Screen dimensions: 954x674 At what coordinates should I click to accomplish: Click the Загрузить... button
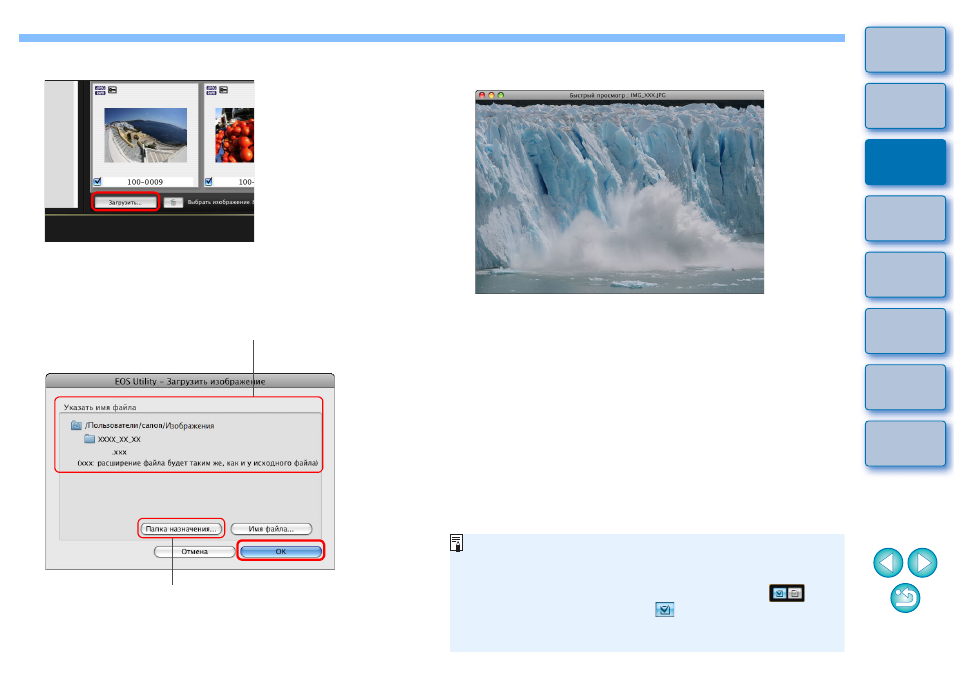pyautogui.click(x=125, y=202)
